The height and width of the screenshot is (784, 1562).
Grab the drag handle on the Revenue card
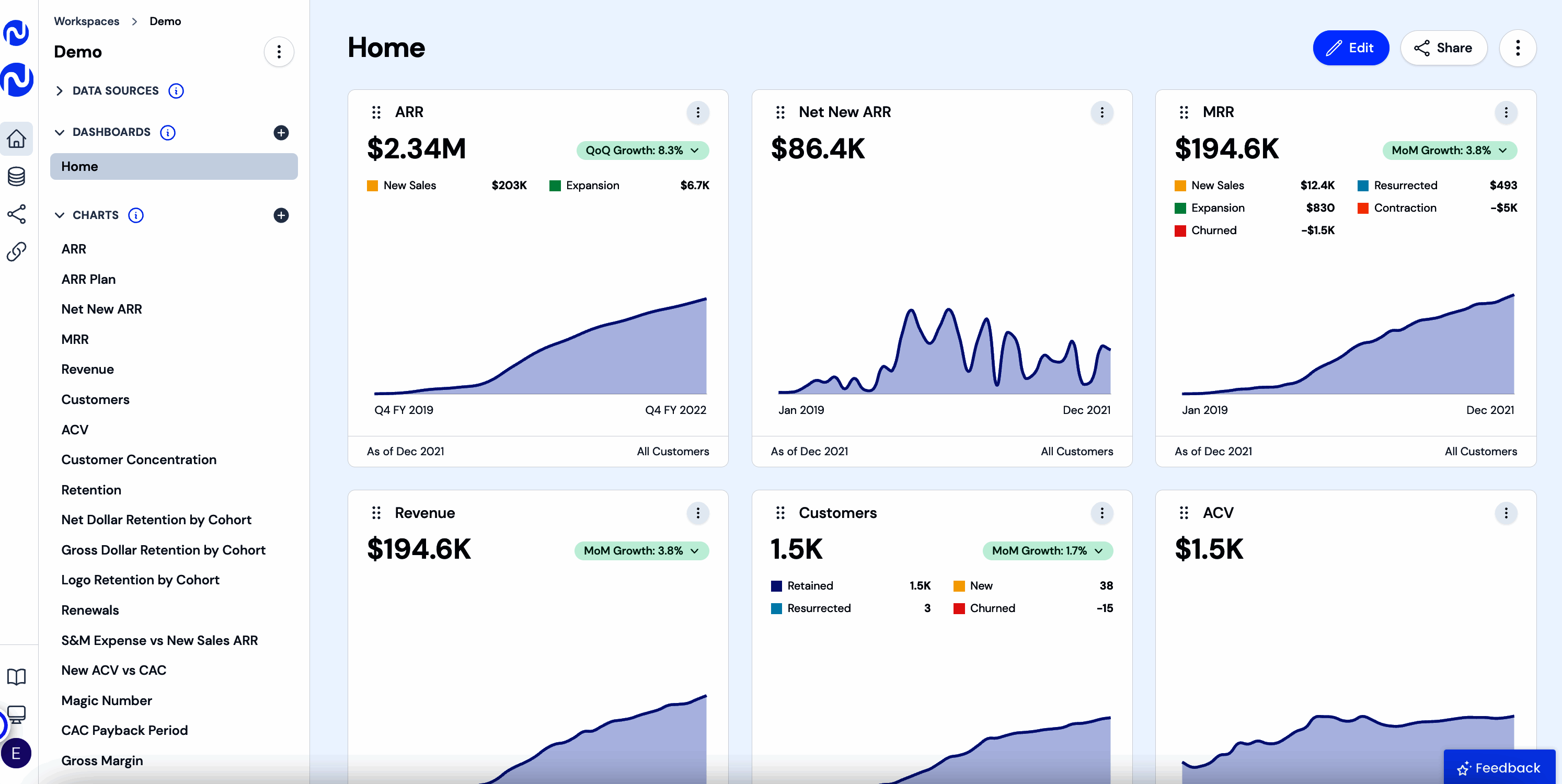[376, 512]
